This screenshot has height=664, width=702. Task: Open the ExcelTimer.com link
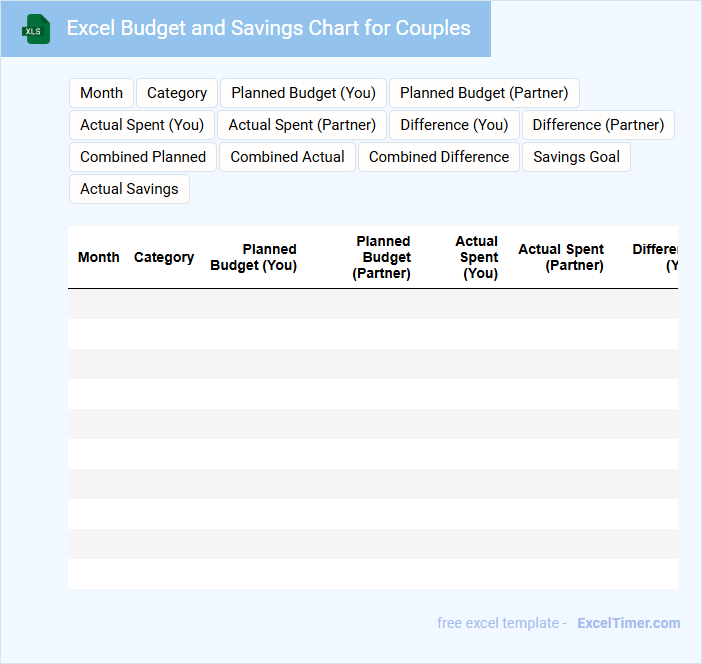pyautogui.click(x=628, y=623)
